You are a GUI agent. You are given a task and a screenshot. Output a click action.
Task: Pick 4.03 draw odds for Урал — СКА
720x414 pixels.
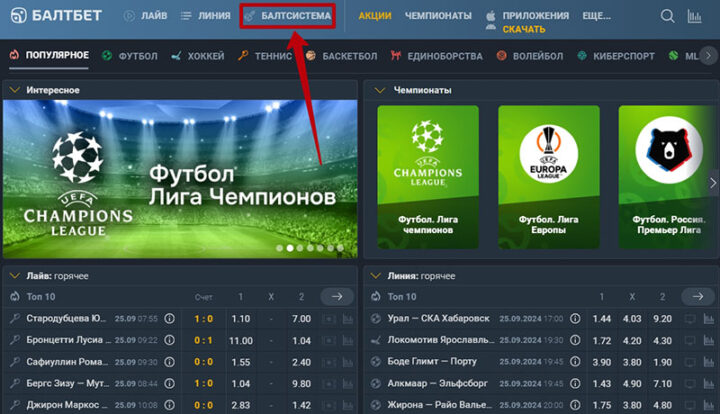[x=632, y=319]
